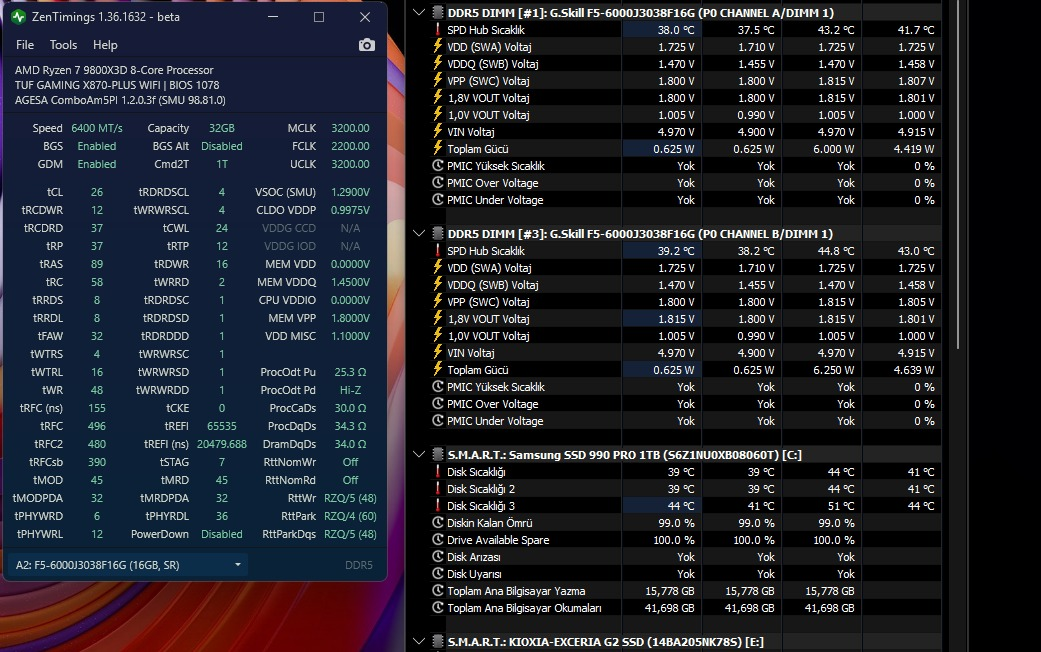Click the 38.0 °C current value of DIMM #1 SPD Hub
This screenshot has height=652, width=1041.
click(x=676, y=30)
